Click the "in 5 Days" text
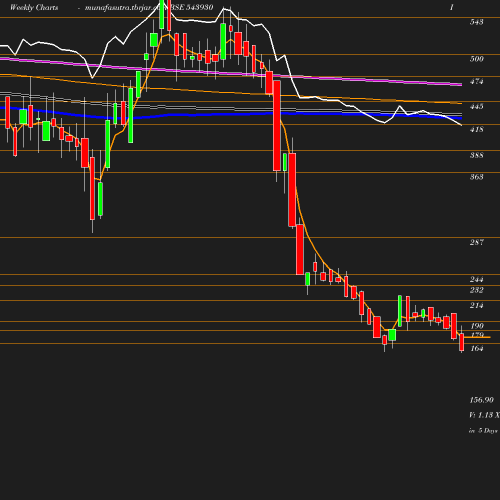This screenshot has width=500, height=500. [483, 431]
